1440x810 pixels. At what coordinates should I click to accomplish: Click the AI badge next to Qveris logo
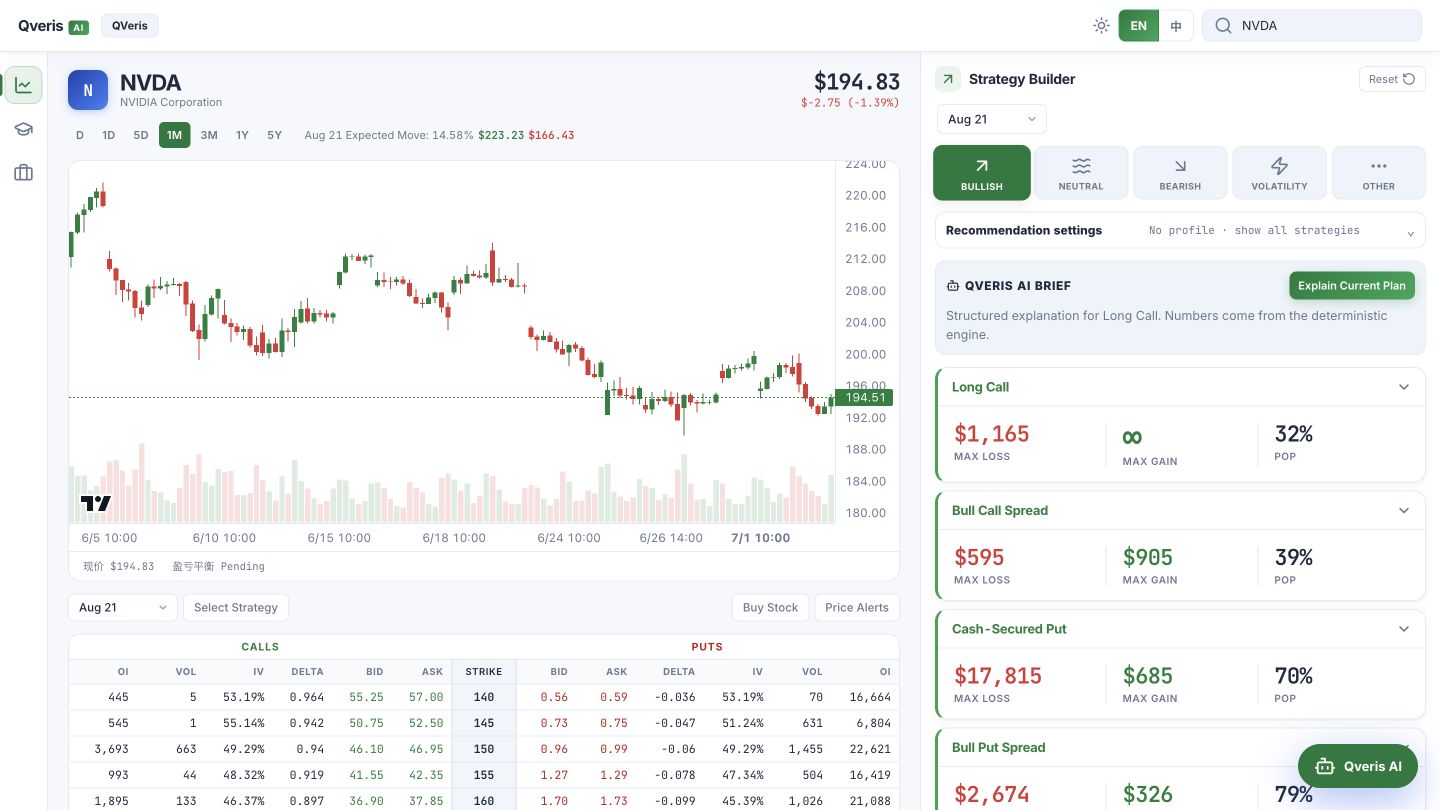coord(79,27)
